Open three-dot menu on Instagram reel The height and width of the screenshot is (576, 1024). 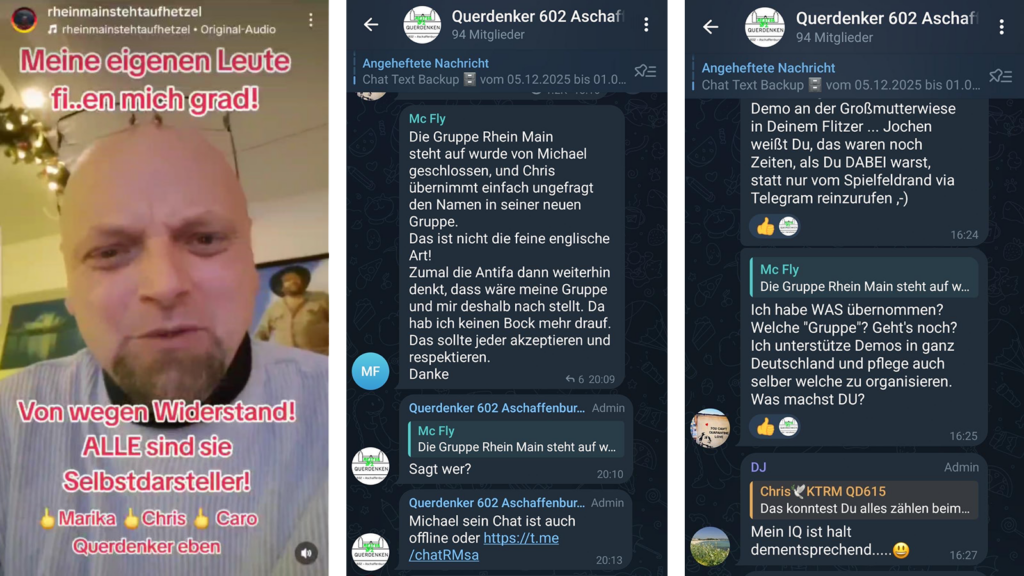pyautogui.click(x=311, y=20)
